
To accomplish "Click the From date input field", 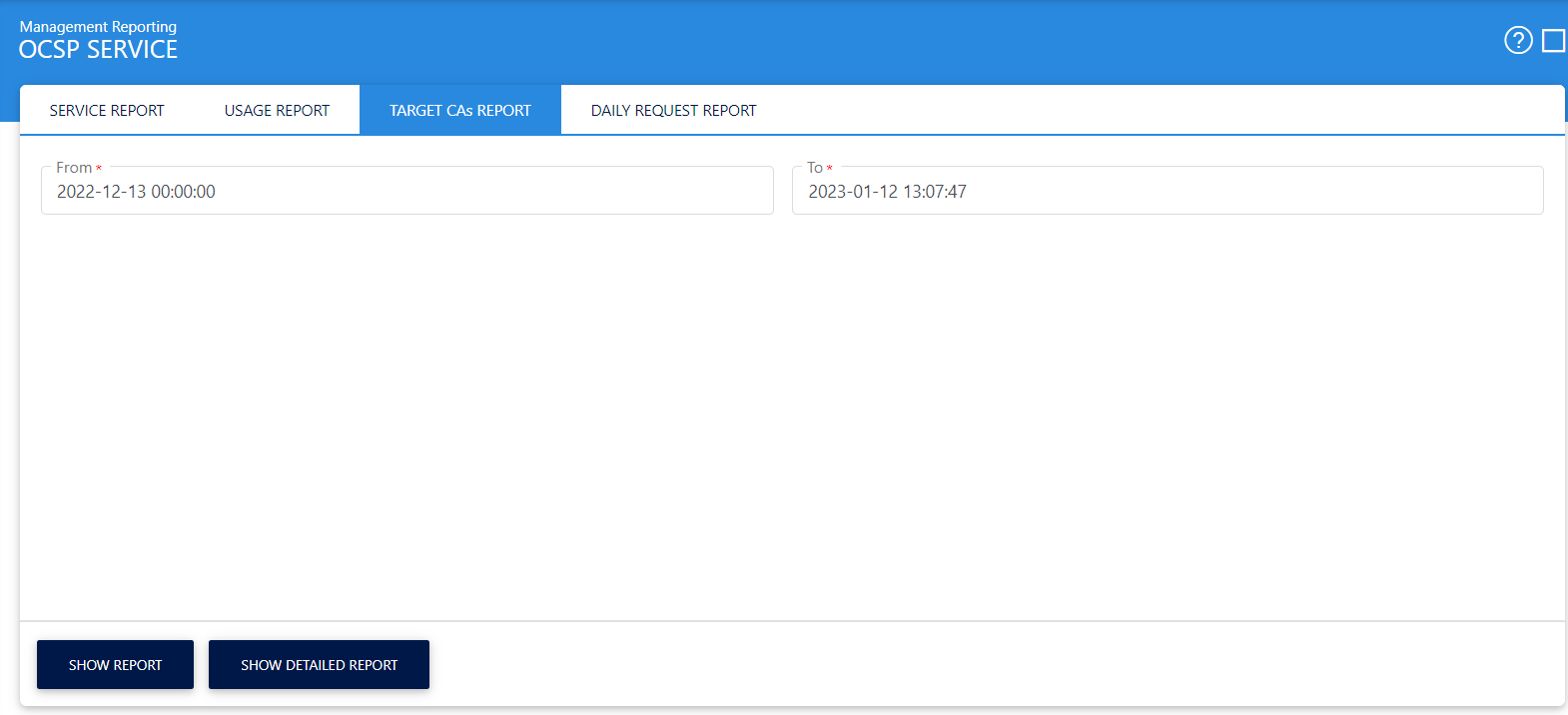I will tap(499, 192).
